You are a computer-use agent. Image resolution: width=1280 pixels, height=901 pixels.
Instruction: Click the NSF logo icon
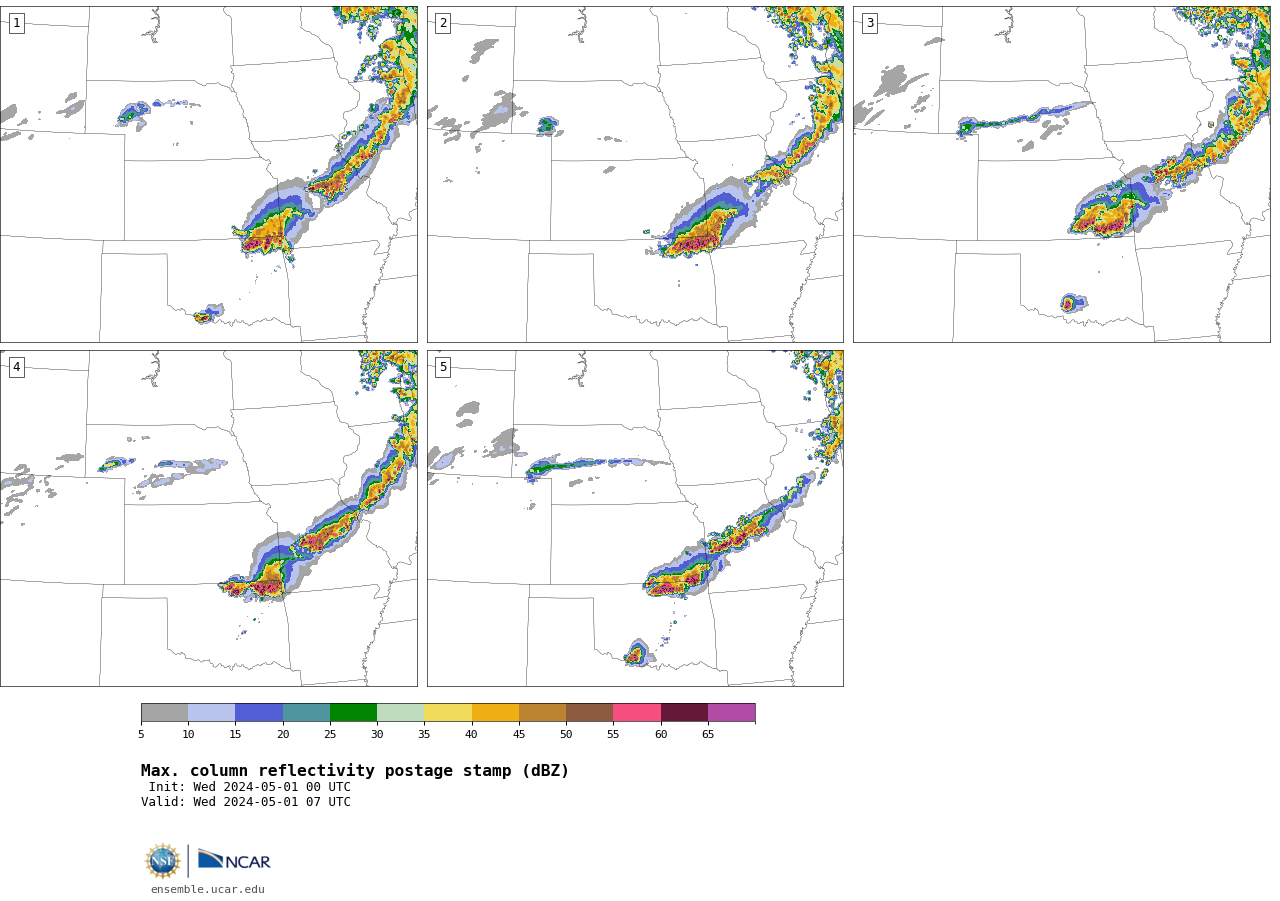click(163, 861)
